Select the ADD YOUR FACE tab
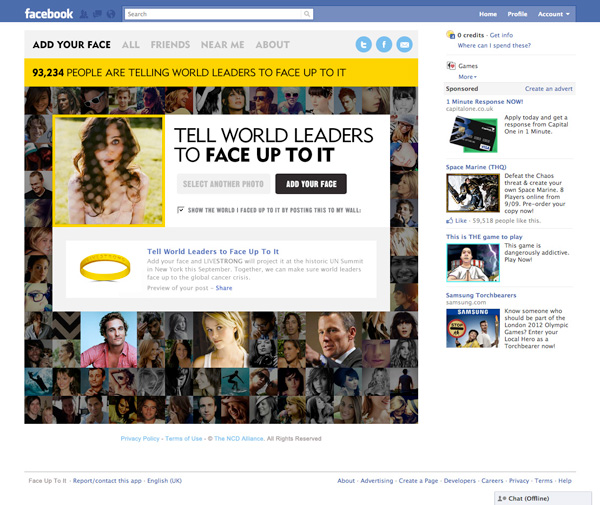 point(72,45)
